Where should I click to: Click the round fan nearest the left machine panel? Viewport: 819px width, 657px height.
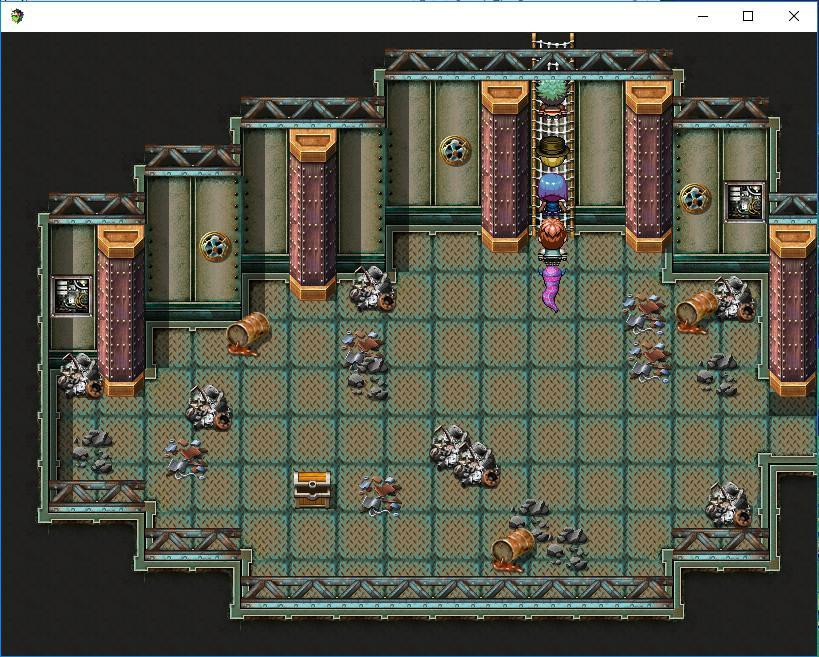(215, 247)
